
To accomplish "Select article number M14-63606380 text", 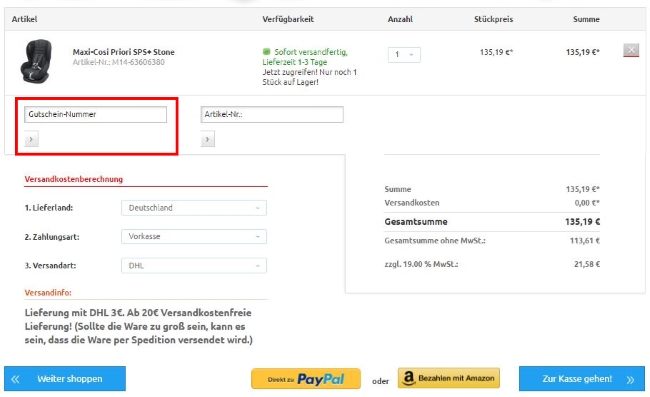I will (138, 62).
